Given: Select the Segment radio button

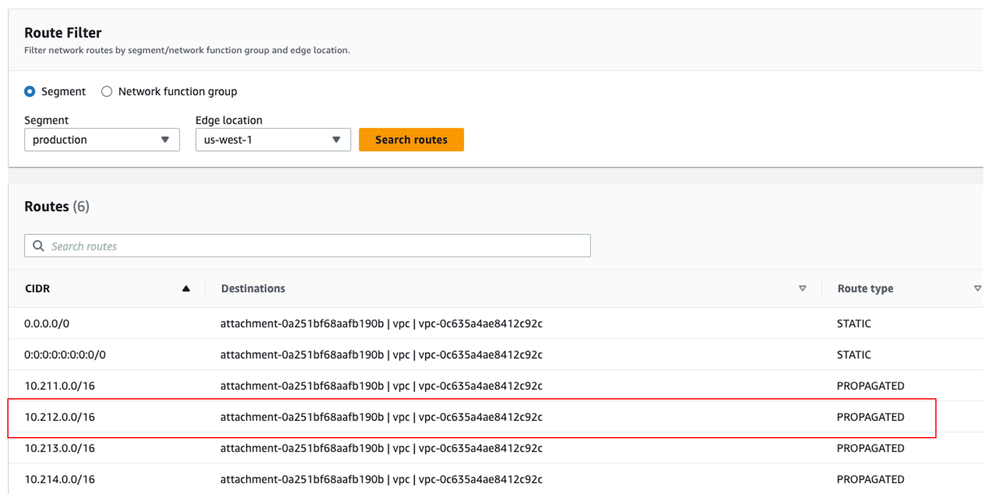Looking at the screenshot, I should click(x=30, y=92).
